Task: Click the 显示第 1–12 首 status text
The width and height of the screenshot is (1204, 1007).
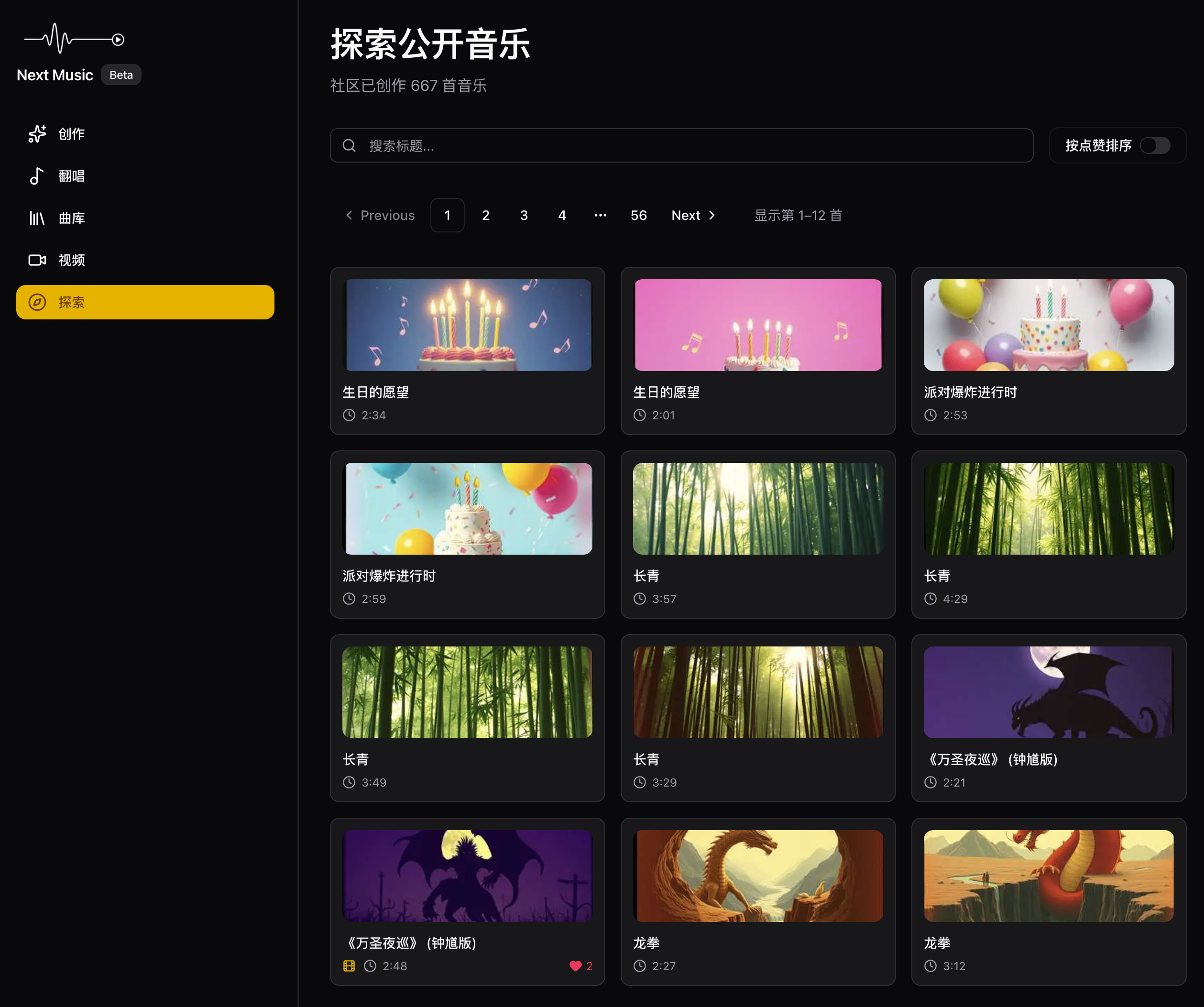Action: pyautogui.click(x=798, y=216)
